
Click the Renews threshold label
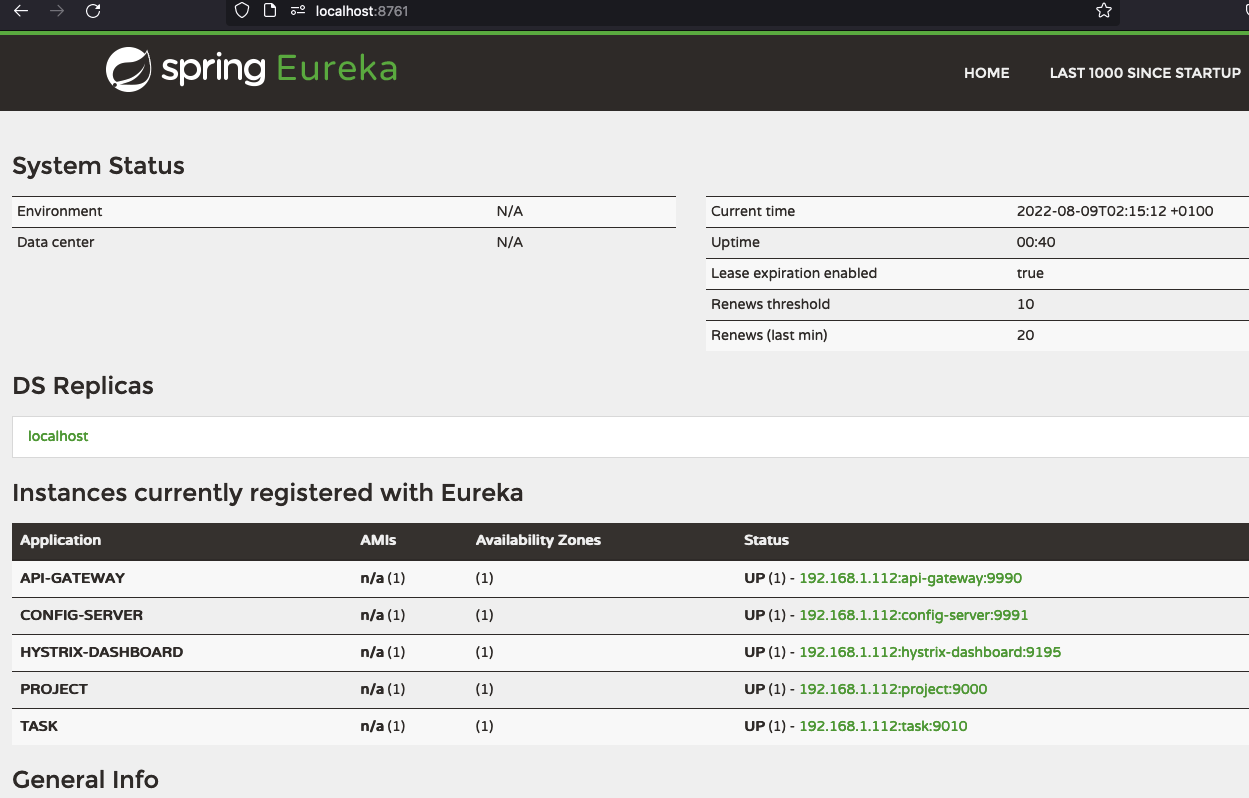770,304
